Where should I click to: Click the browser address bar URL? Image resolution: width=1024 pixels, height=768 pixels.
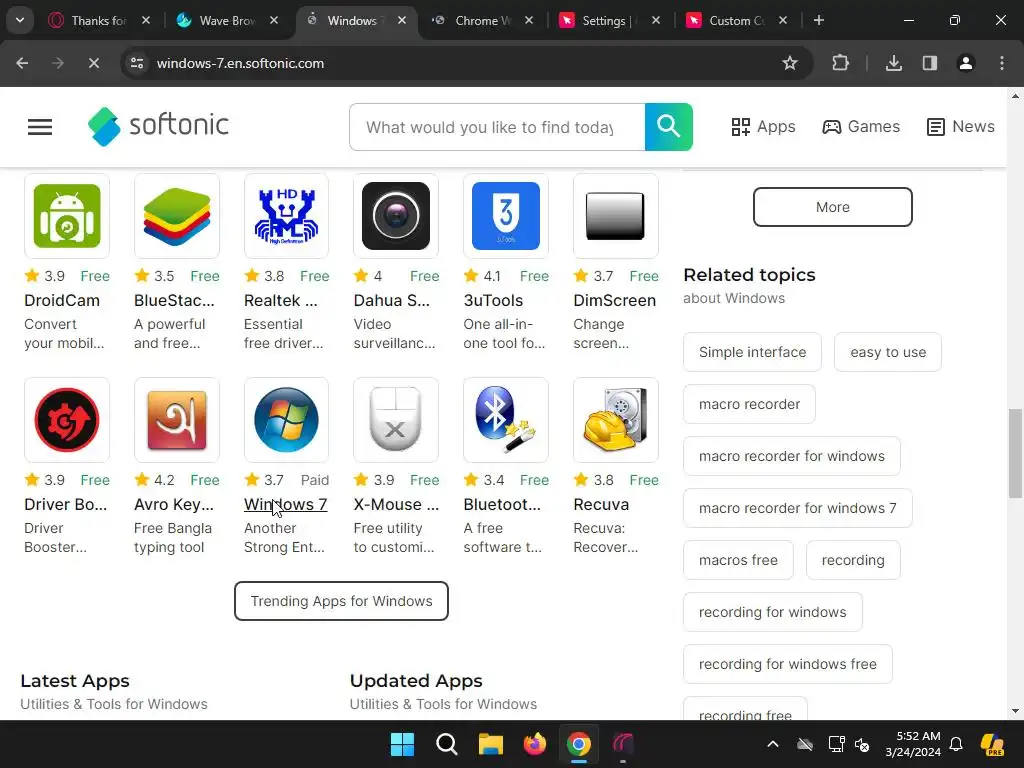click(240, 63)
